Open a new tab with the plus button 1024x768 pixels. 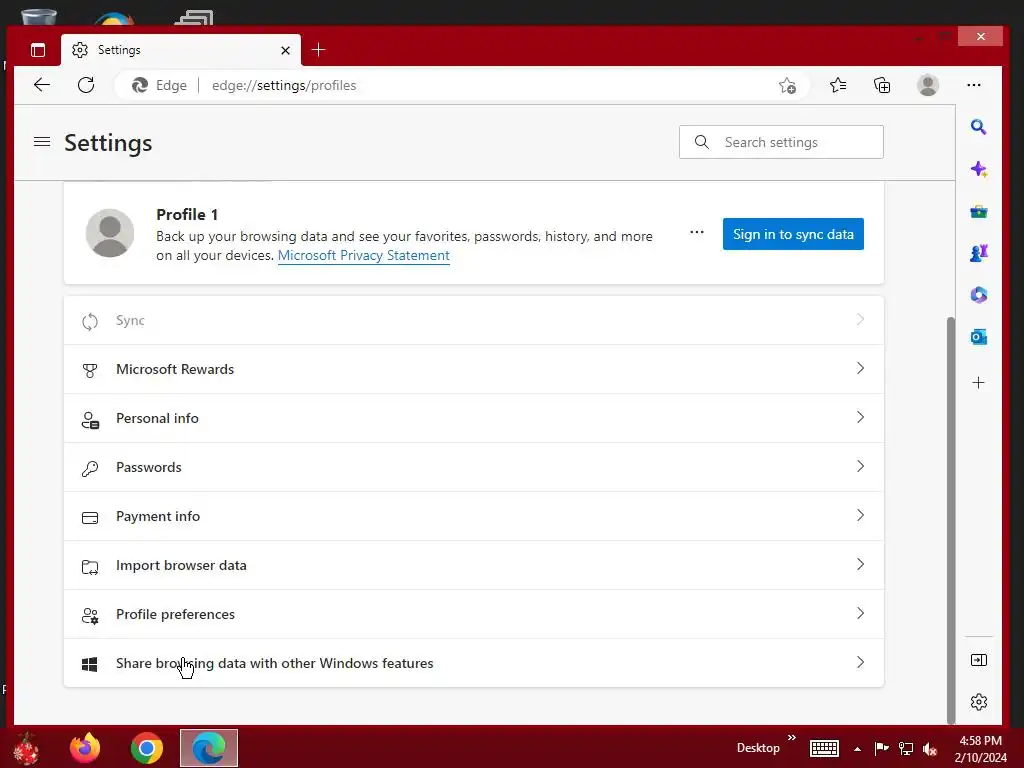319,50
